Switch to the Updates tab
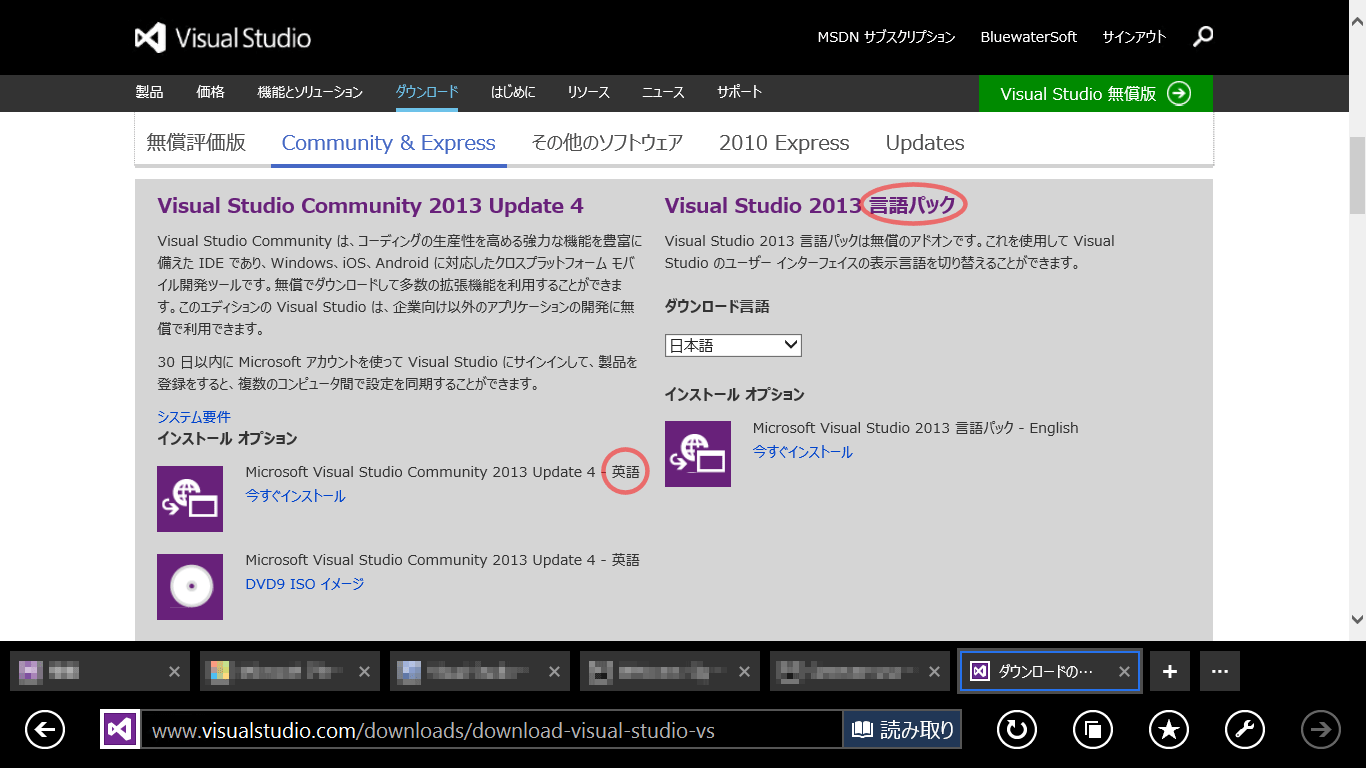This screenshot has height=768, width=1366. (x=925, y=143)
